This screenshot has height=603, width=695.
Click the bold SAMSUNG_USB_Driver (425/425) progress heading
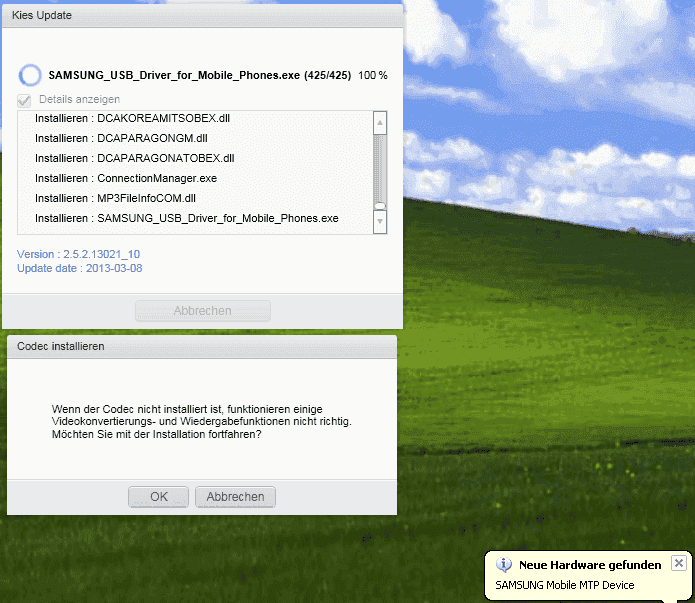tap(199, 75)
